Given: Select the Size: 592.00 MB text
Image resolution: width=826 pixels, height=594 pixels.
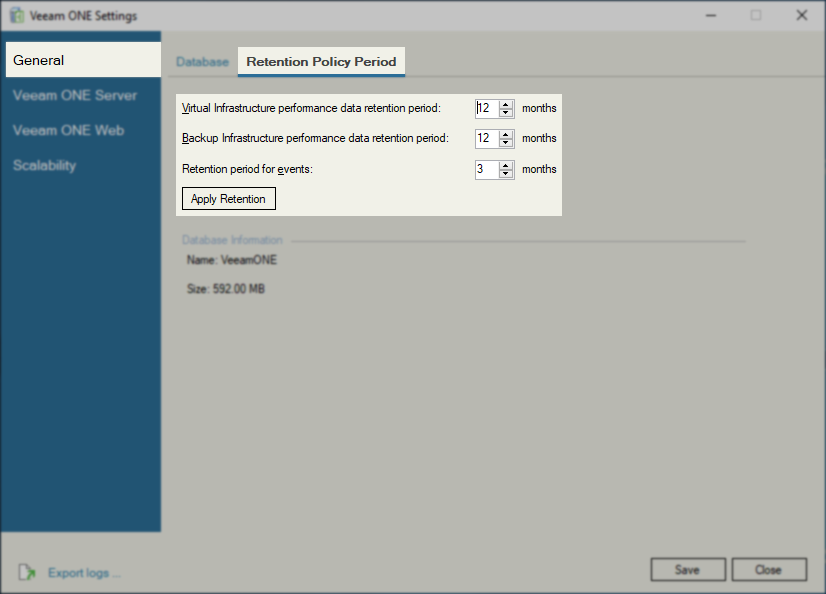Looking at the screenshot, I should [x=225, y=289].
